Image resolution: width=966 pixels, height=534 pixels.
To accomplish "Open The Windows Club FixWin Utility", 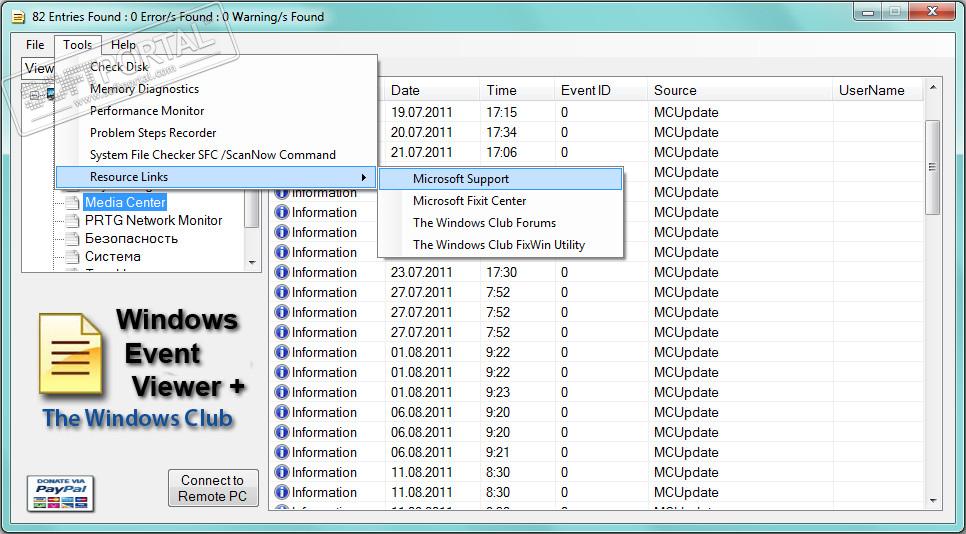I will tap(500, 245).
